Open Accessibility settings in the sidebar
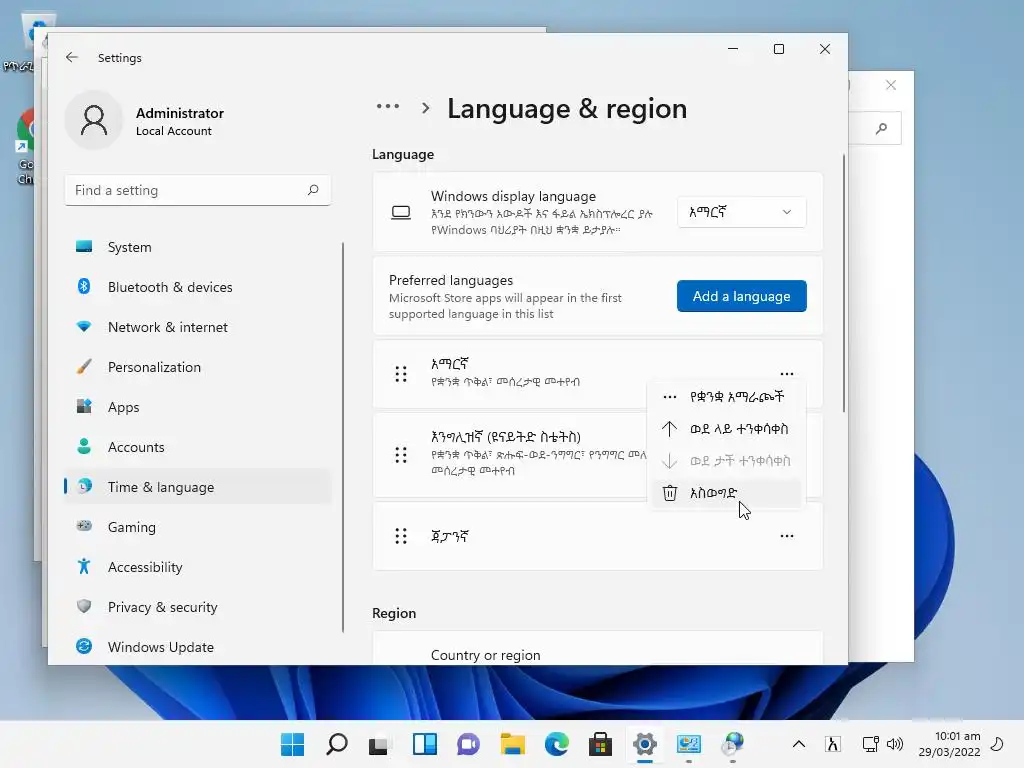Screen dimensions: 1024x768 [197, 567]
